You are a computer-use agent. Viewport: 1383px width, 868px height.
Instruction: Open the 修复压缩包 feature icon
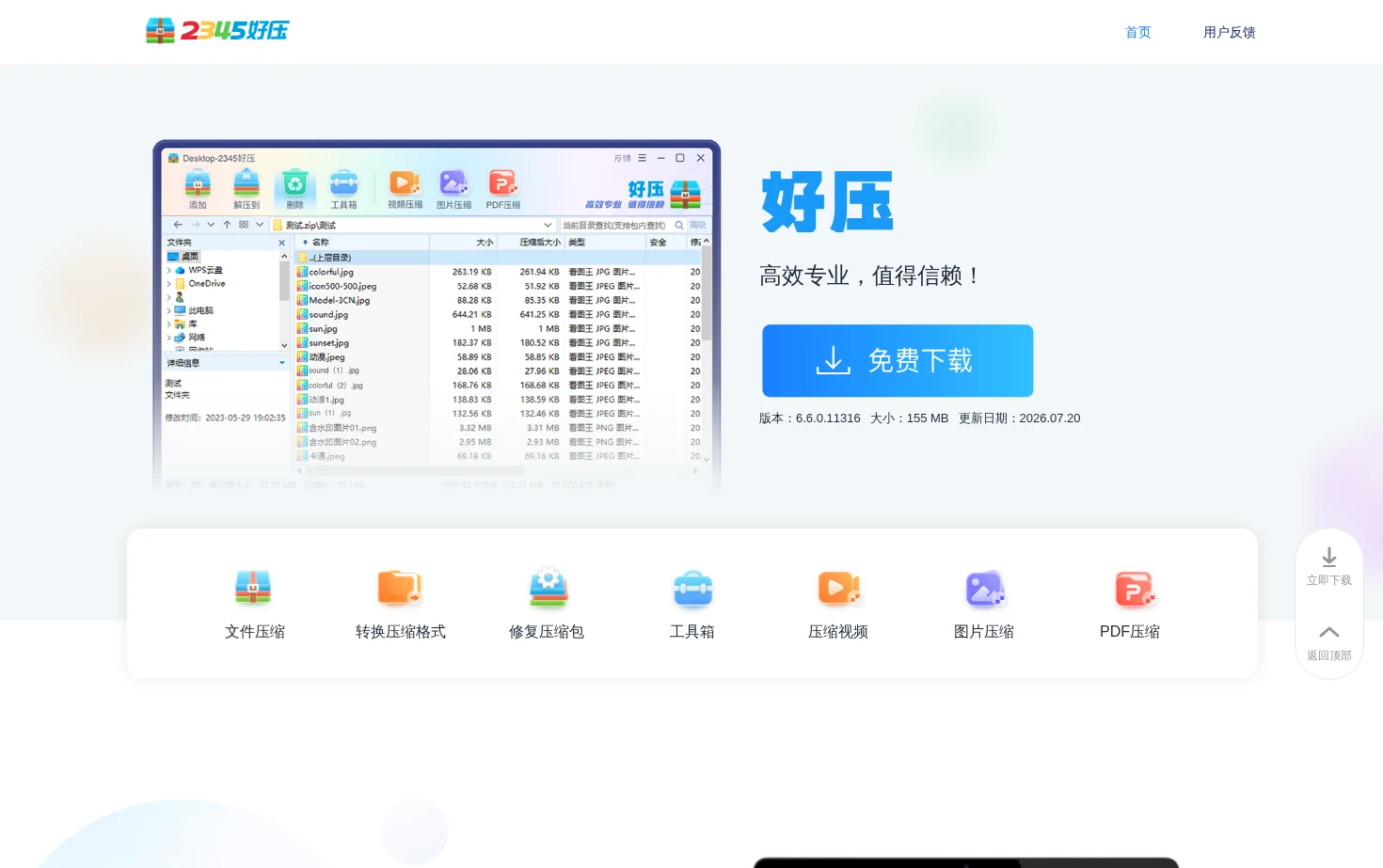pos(547,589)
